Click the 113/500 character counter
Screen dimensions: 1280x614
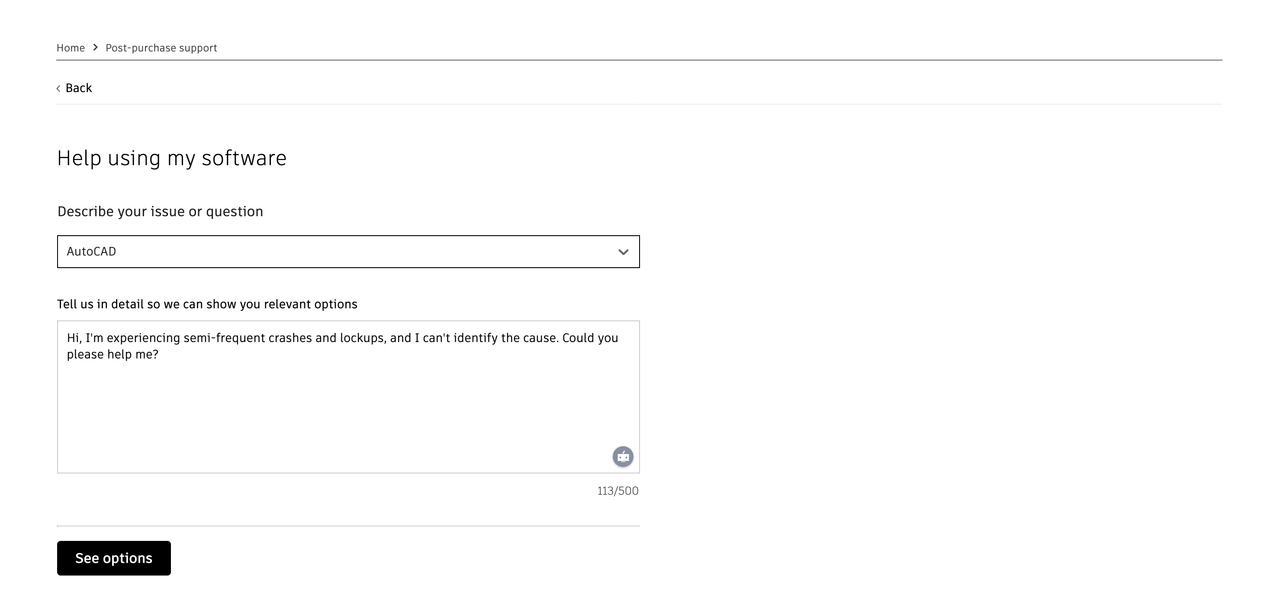[x=618, y=491]
